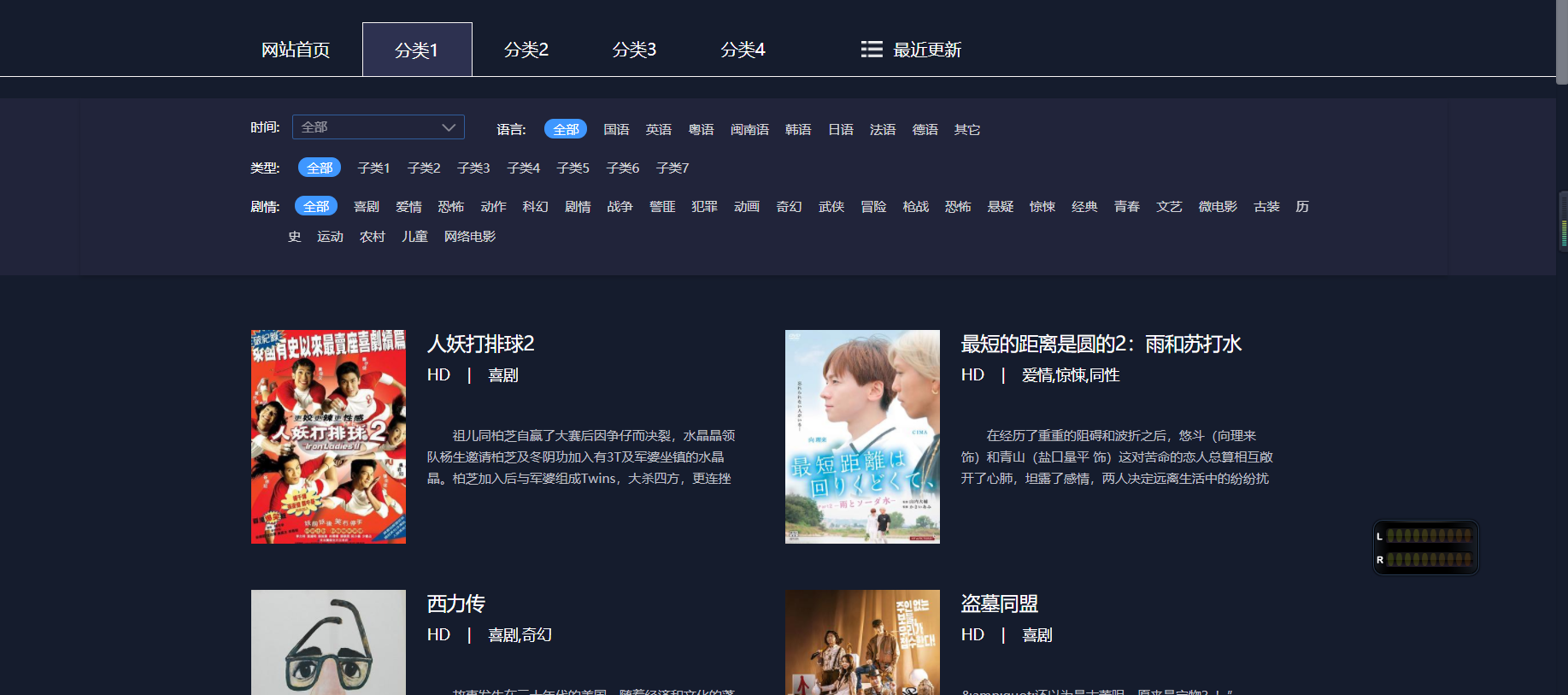Filter plot by 网络电影
Viewport: 1568px width, 695px height.
(x=469, y=236)
